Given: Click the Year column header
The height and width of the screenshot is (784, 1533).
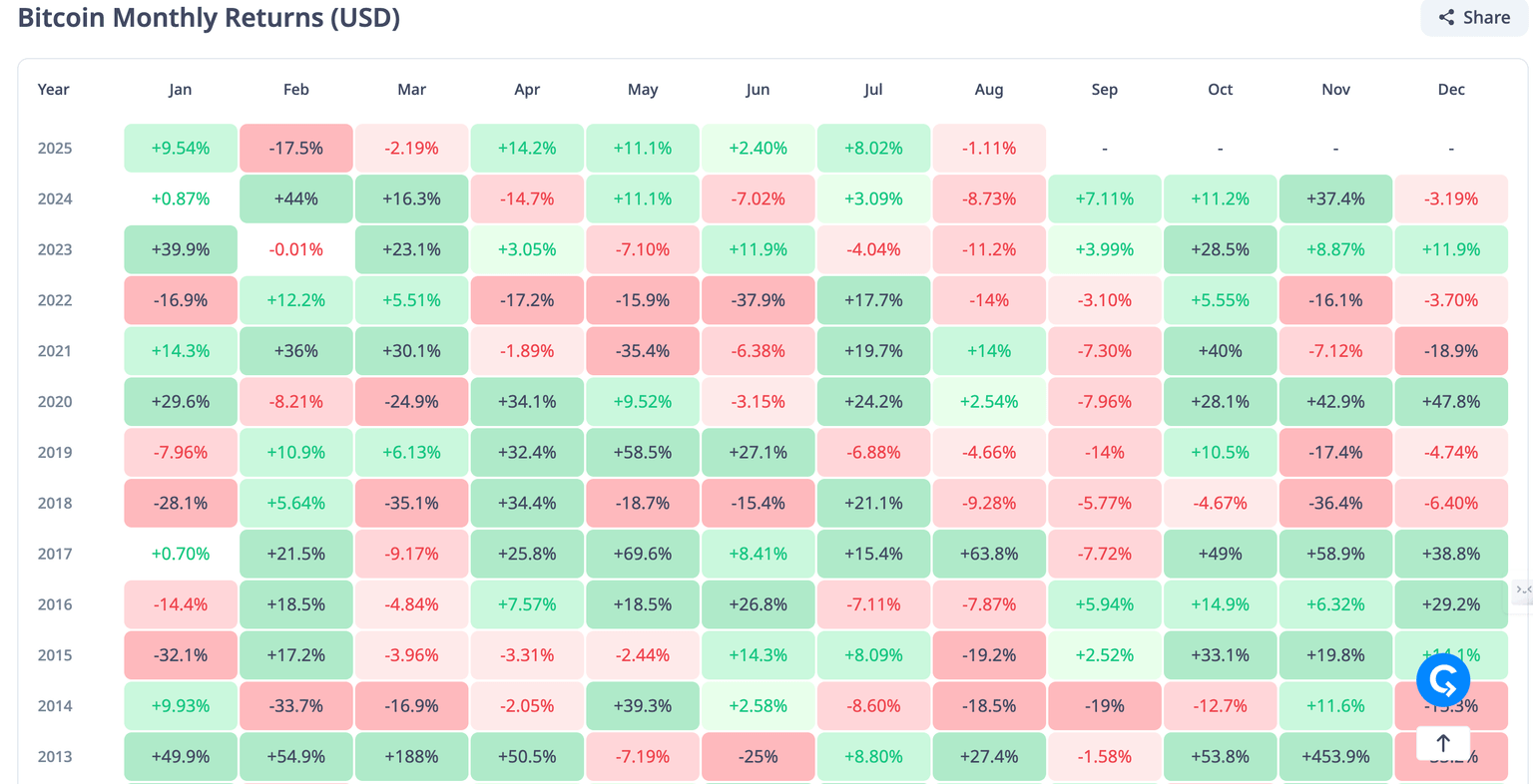Looking at the screenshot, I should (x=53, y=90).
